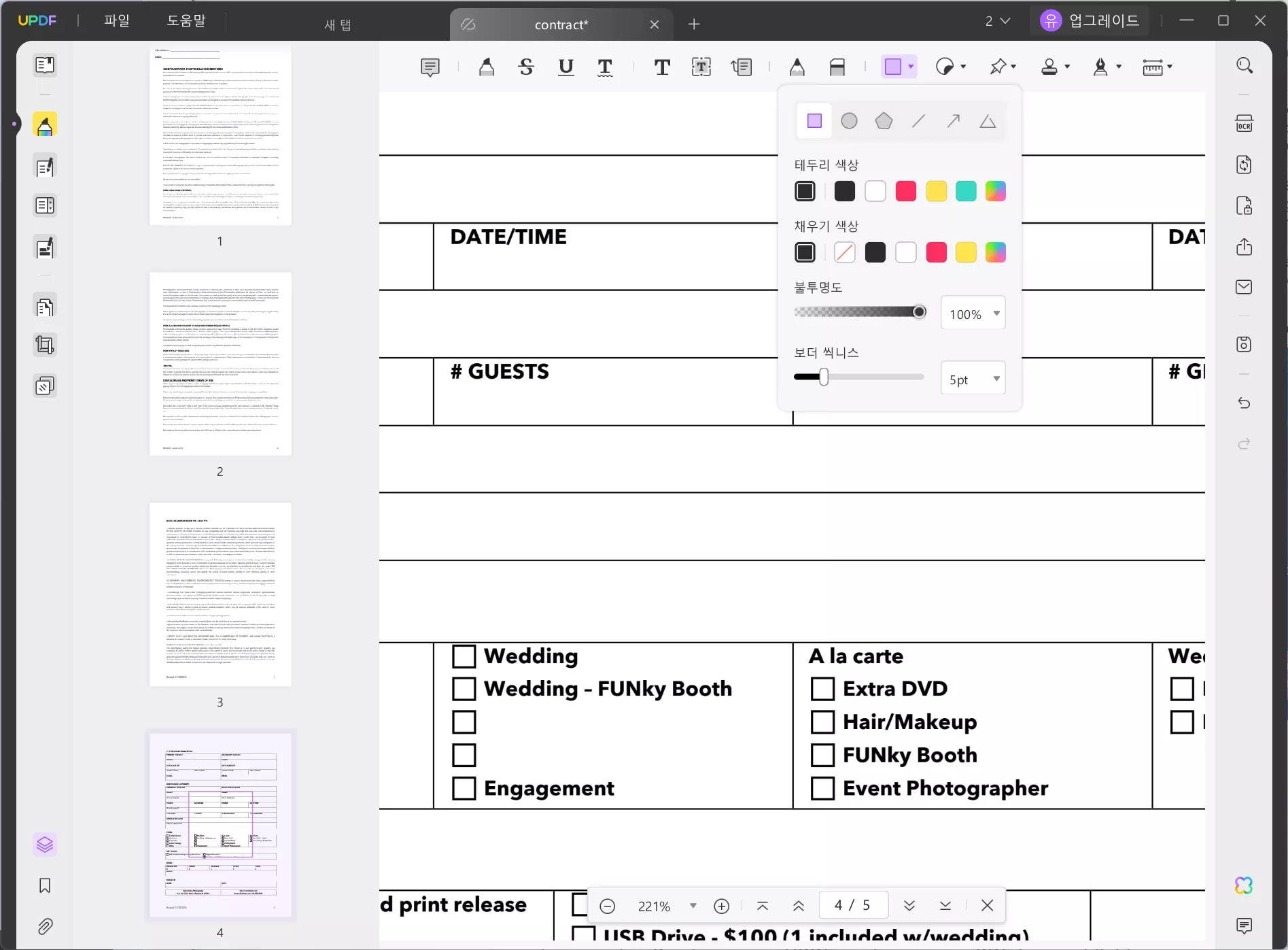Viewport: 1288px width, 950px height.
Task: Open the bookmark panel icon
Action: point(45,885)
